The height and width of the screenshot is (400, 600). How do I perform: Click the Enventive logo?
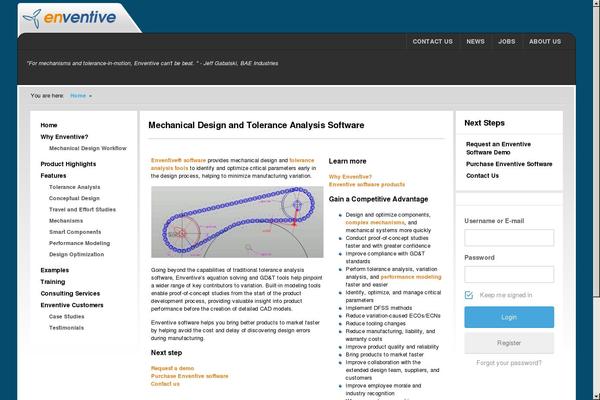[x=69, y=18]
